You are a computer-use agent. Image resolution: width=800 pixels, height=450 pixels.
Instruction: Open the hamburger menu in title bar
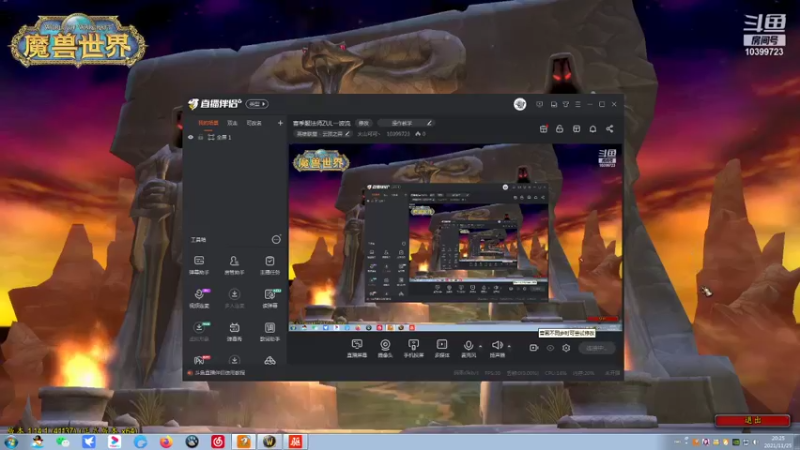pyautogui.click(x=578, y=104)
